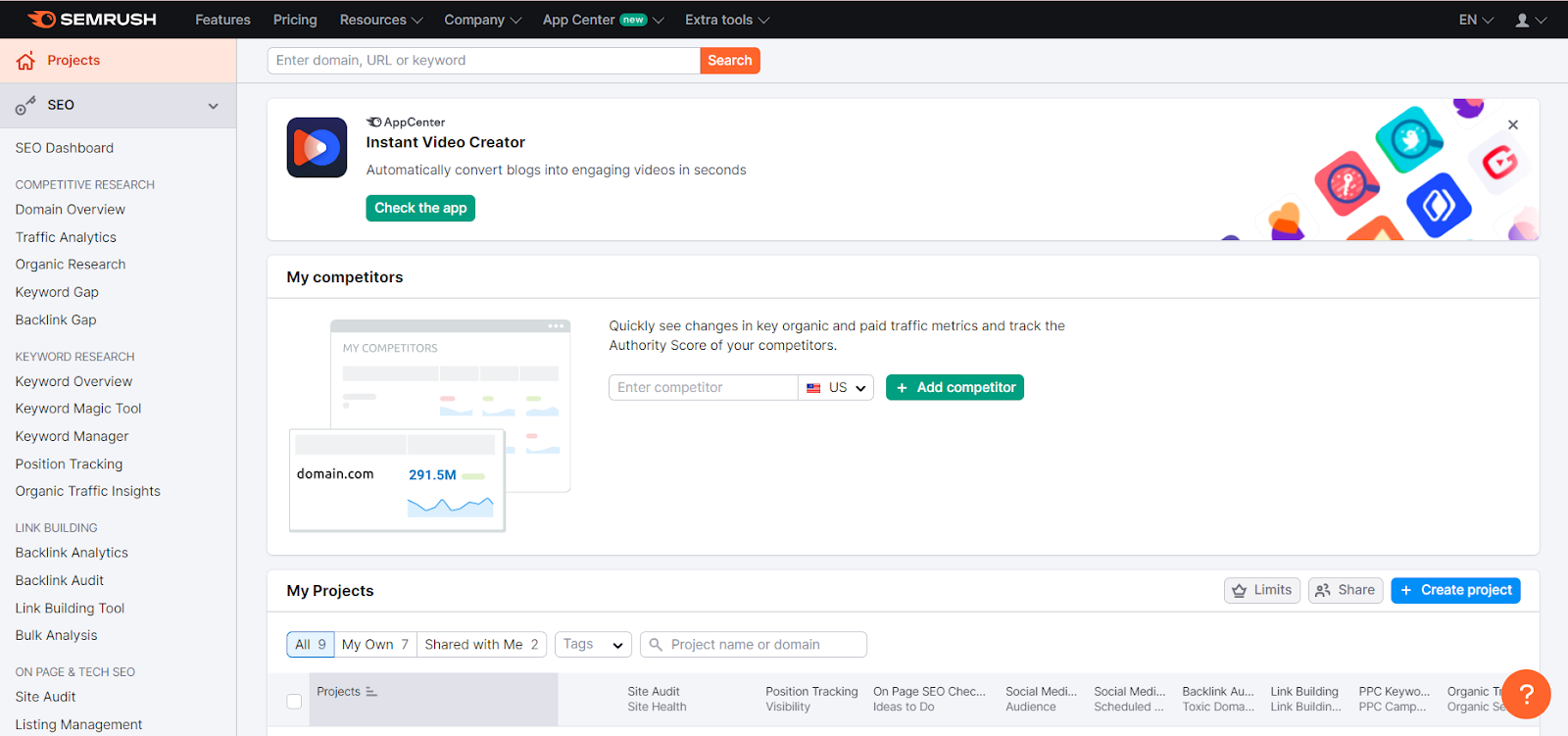Open Position Tracking in the sidebar
The width and height of the screenshot is (1568, 736).
click(x=69, y=464)
